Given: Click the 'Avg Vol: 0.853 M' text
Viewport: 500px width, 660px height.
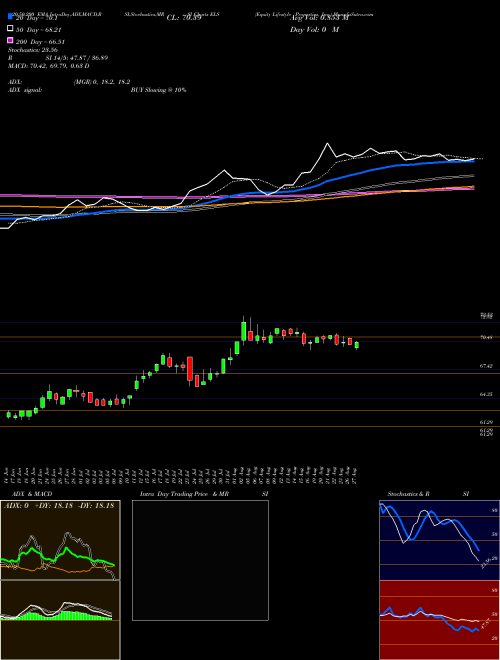Looking at the screenshot, I should (319, 18).
